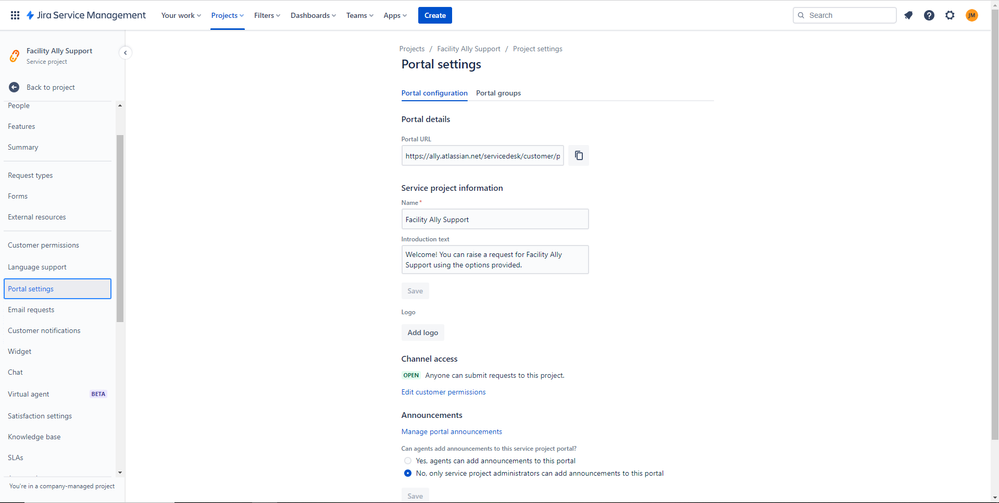999x503 pixels.
Task: Expand the Dashboards dropdown
Action: tap(313, 15)
